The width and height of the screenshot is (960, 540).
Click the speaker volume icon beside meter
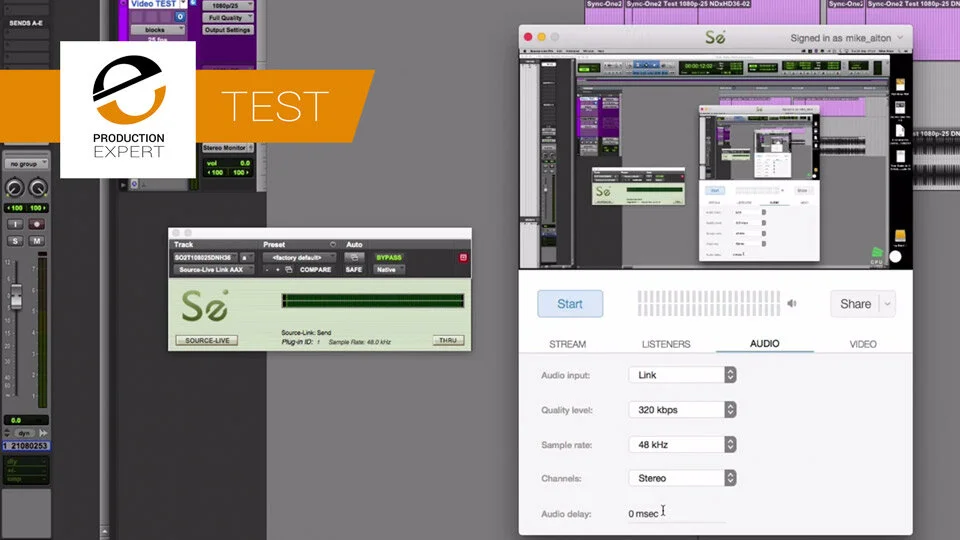click(792, 303)
